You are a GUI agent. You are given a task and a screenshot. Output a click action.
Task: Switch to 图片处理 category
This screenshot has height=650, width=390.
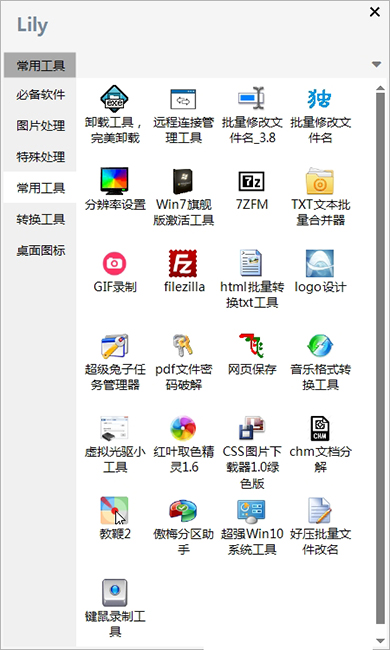pyautogui.click(x=40, y=126)
